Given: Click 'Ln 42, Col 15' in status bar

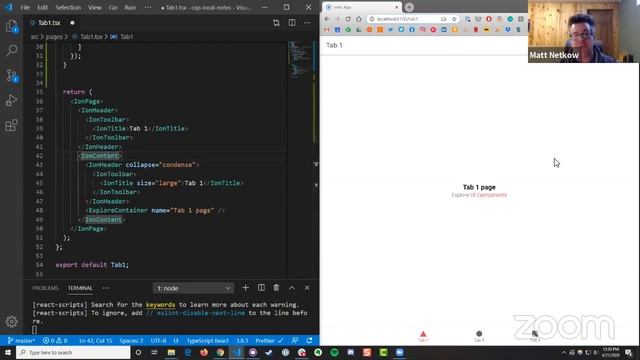Looking at the screenshot, I should 96,340.
